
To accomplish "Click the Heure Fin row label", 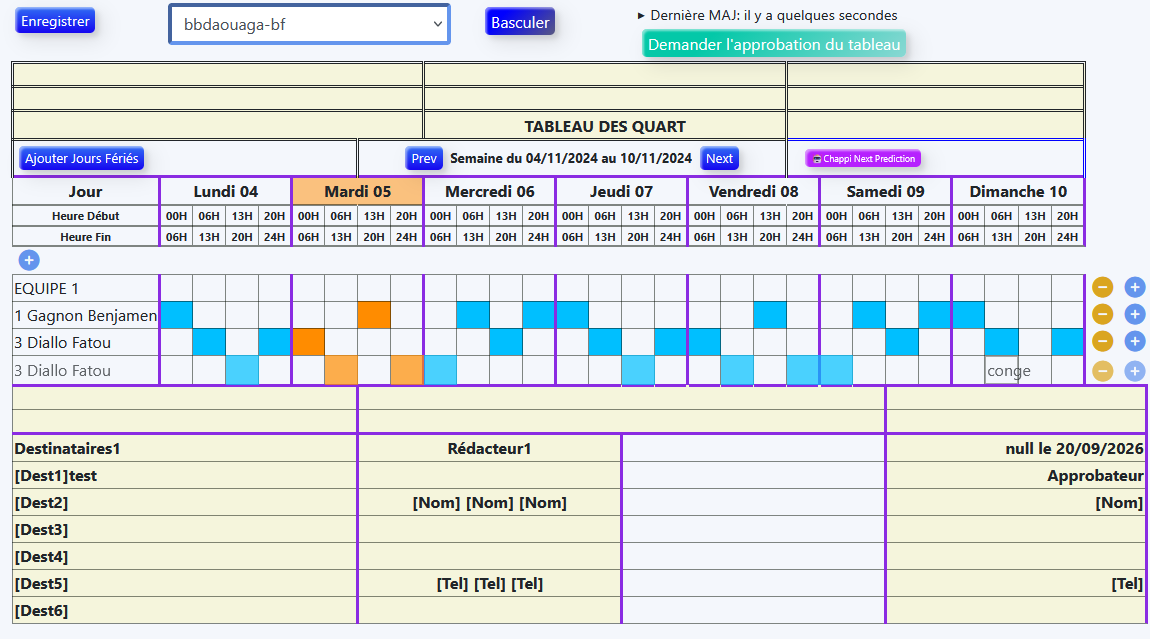I will pyautogui.click(x=86, y=237).
